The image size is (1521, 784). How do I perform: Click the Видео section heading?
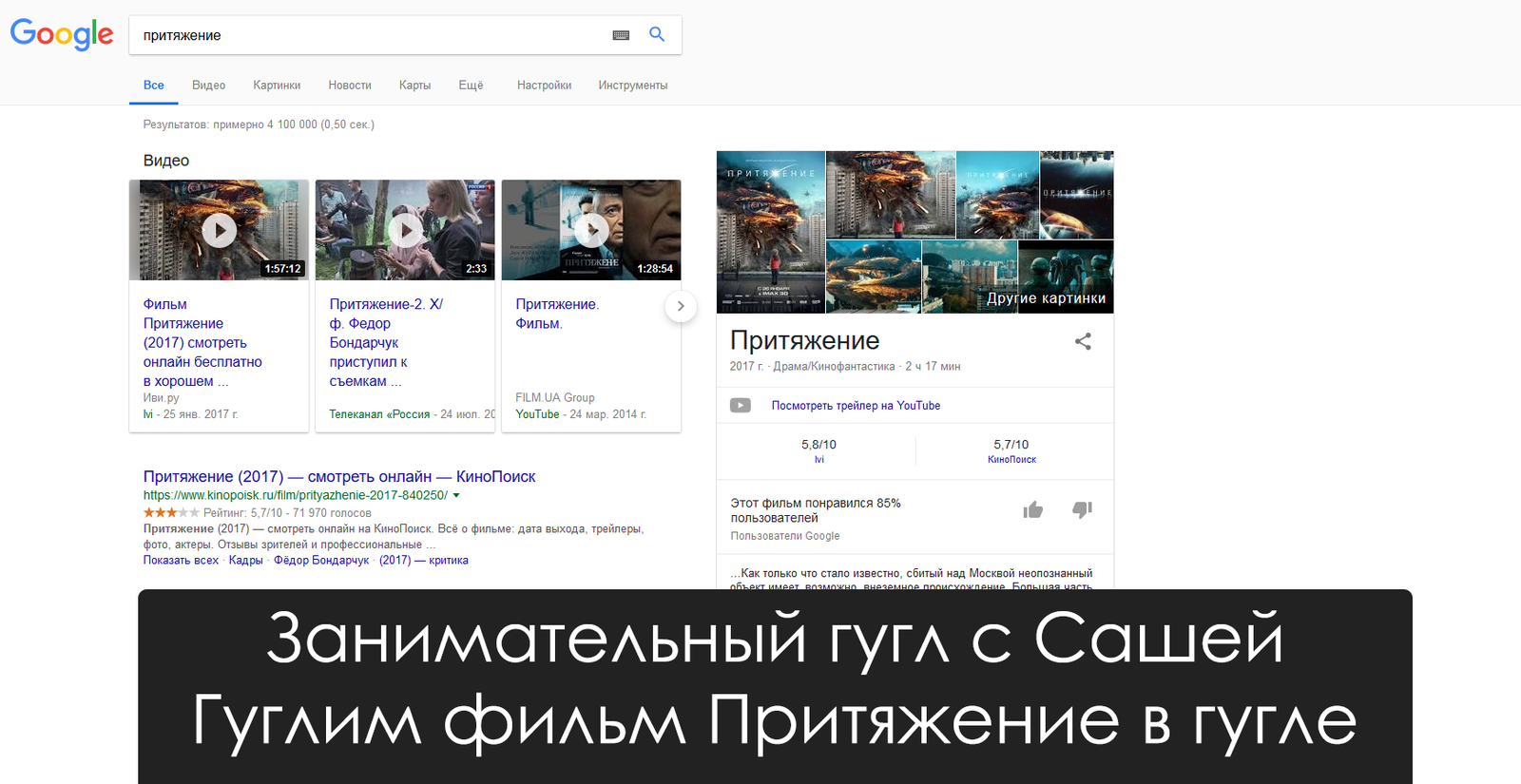pos(166,161)
